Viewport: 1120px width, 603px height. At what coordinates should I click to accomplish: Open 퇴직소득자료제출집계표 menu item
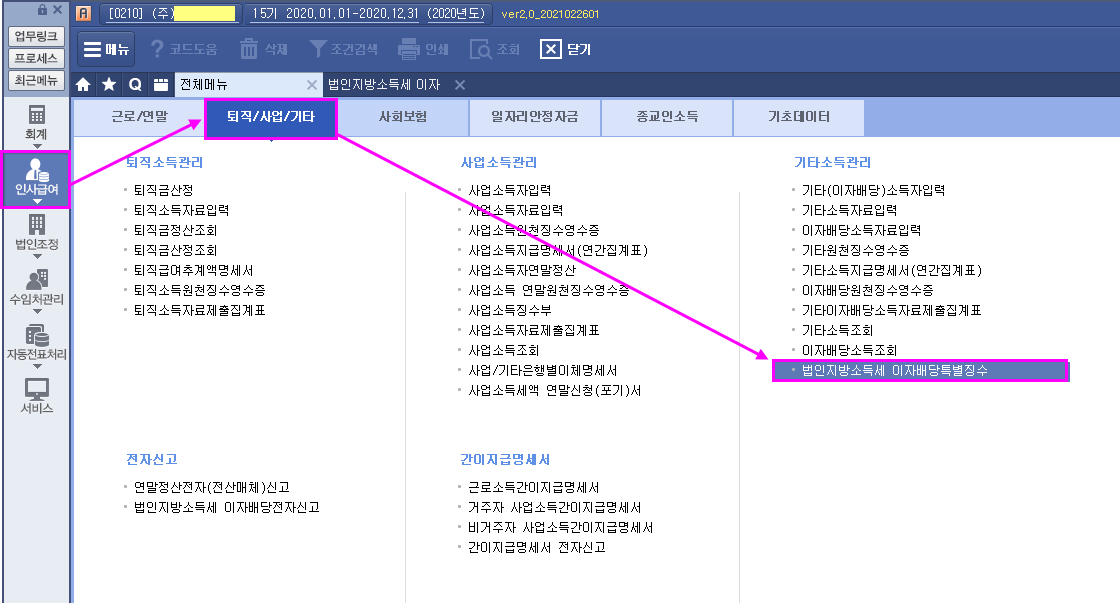[x=199, y=311]
